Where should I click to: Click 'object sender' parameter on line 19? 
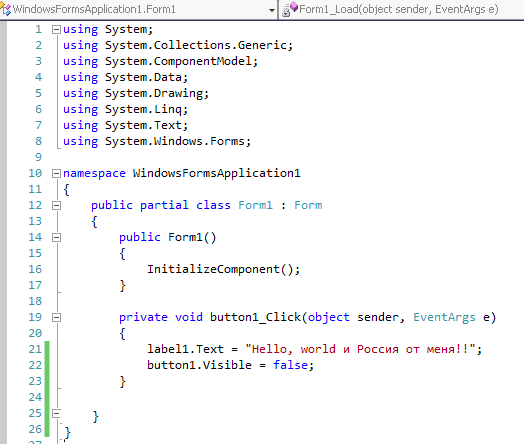(353, 317)
